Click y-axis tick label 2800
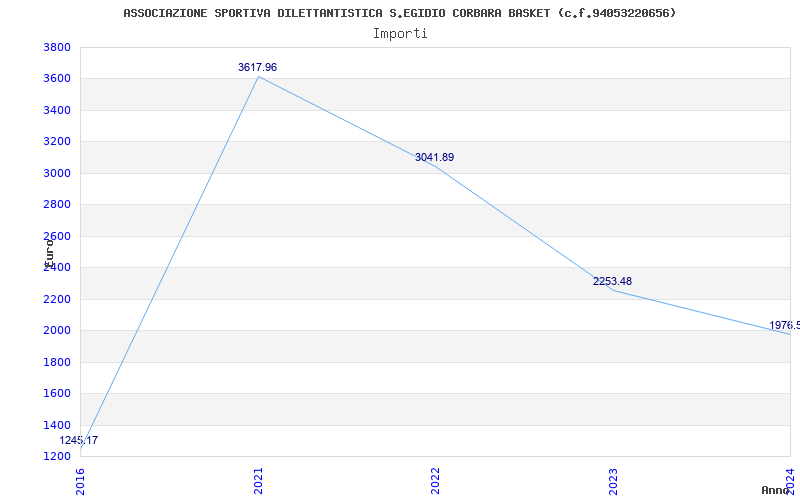The image size is (800, 500). tap(57, 205)
